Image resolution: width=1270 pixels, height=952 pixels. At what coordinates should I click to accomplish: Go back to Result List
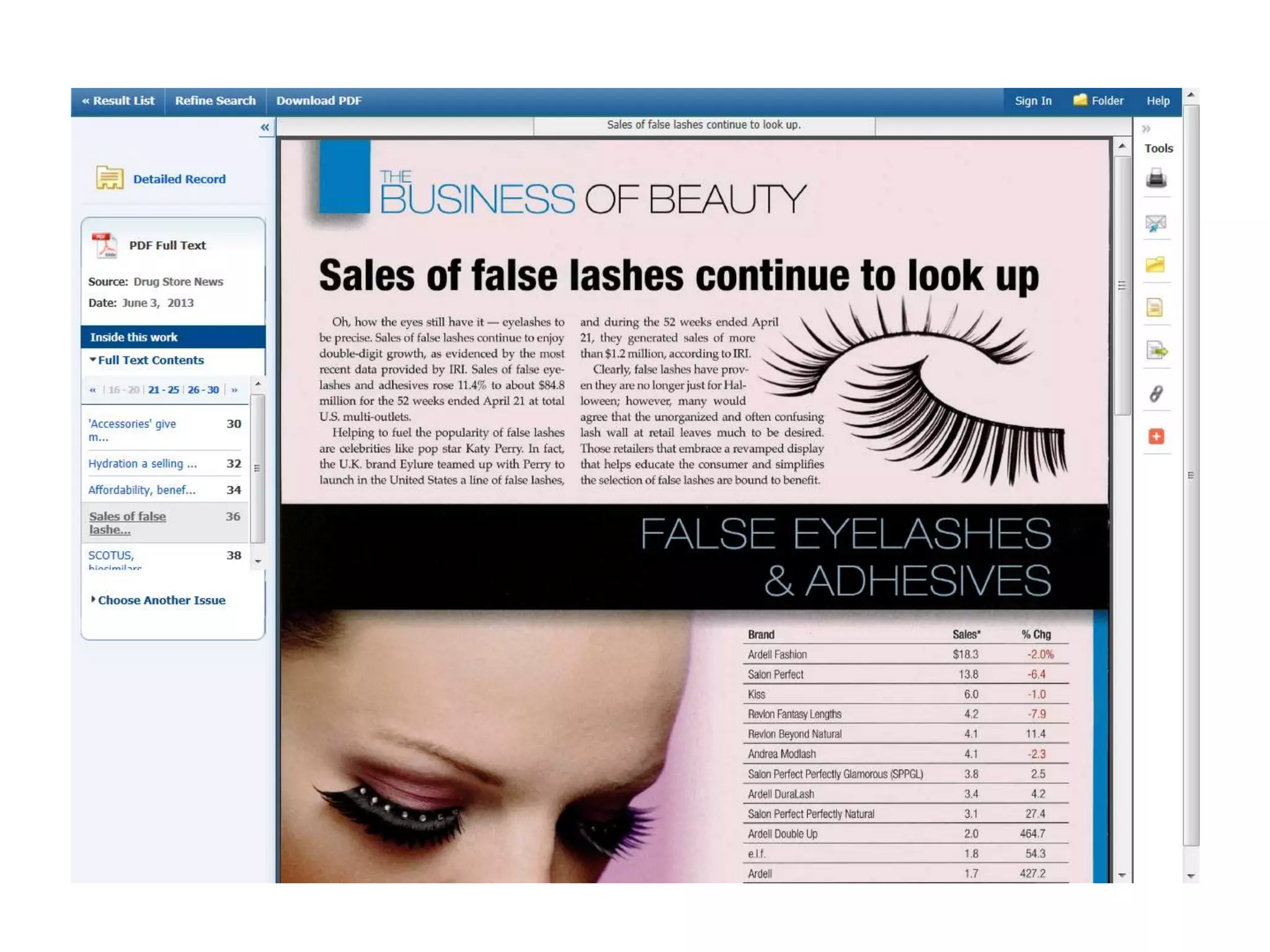pyautogui.click(x=118, y=100)
